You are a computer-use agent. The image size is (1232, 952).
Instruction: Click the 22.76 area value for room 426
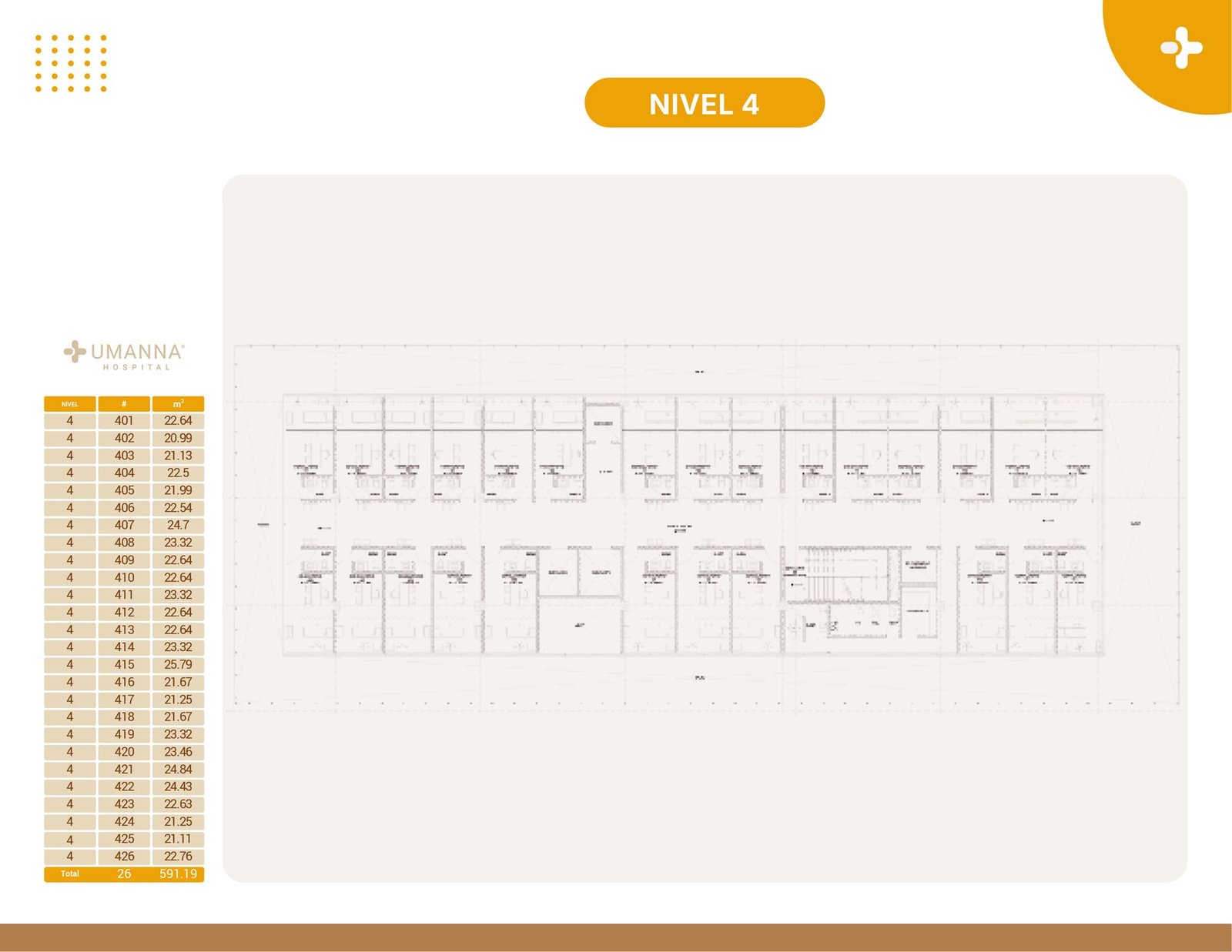tap(178, 857)
